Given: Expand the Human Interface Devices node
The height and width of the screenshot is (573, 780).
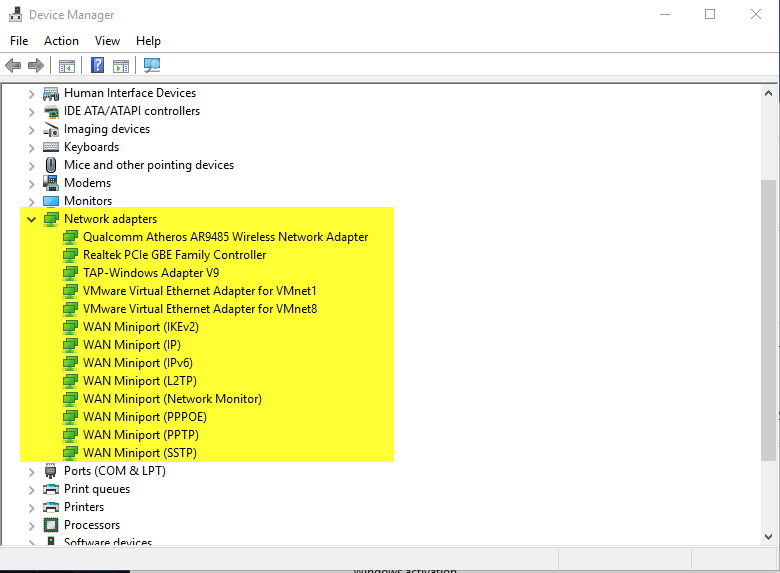Looking at the screenshot, I should pyautogui.click(x=31, y=94).
